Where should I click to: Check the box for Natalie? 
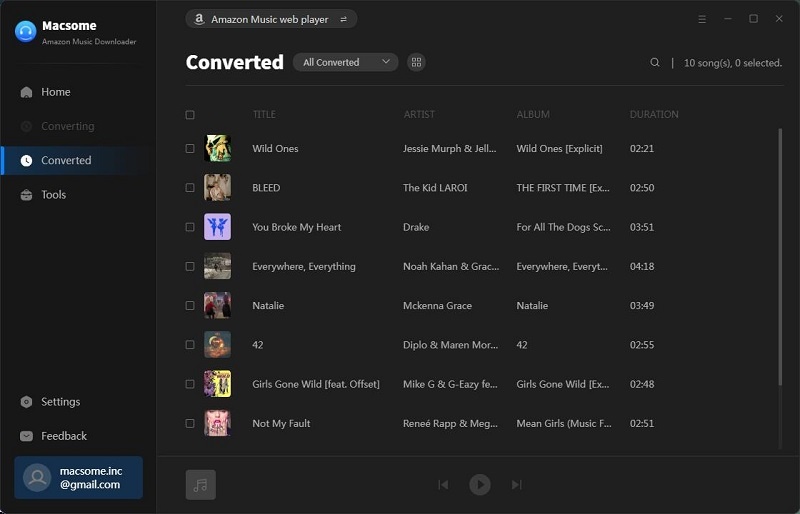click(190, 306)
